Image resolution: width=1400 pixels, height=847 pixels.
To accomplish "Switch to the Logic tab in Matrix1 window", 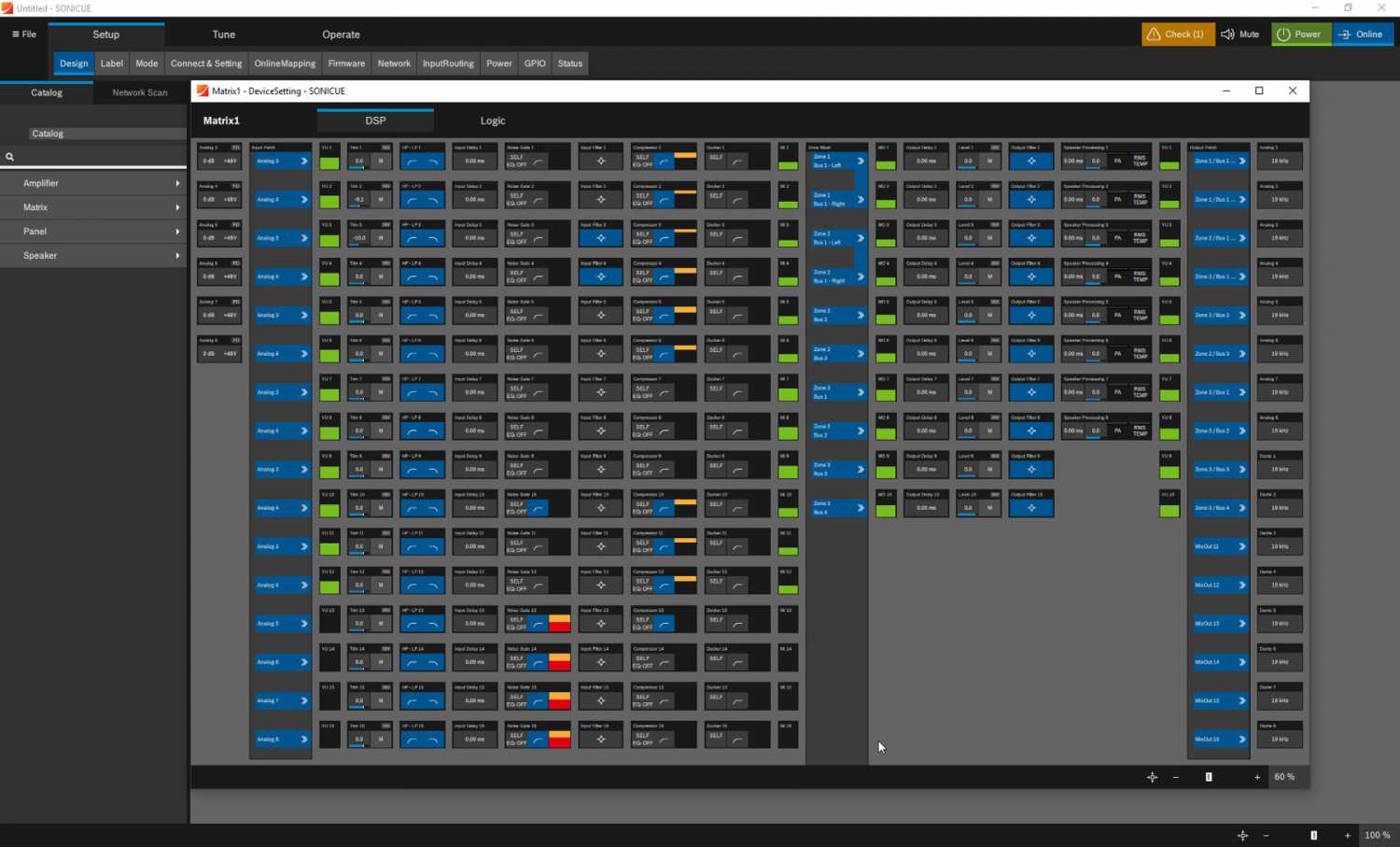I will click(x=493, y=120).
